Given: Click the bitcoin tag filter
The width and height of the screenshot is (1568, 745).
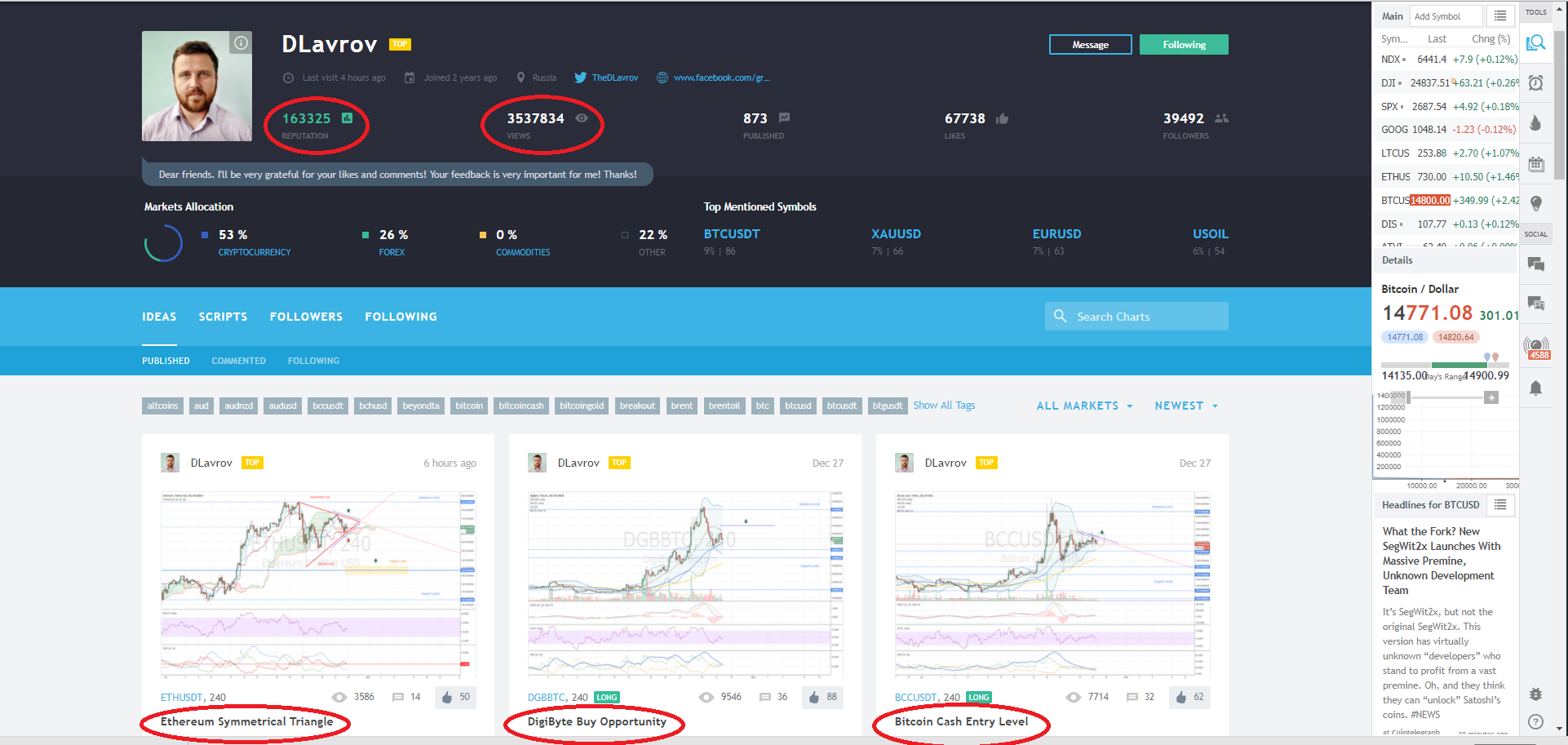Looking at the screenshot, I should 469,406.
